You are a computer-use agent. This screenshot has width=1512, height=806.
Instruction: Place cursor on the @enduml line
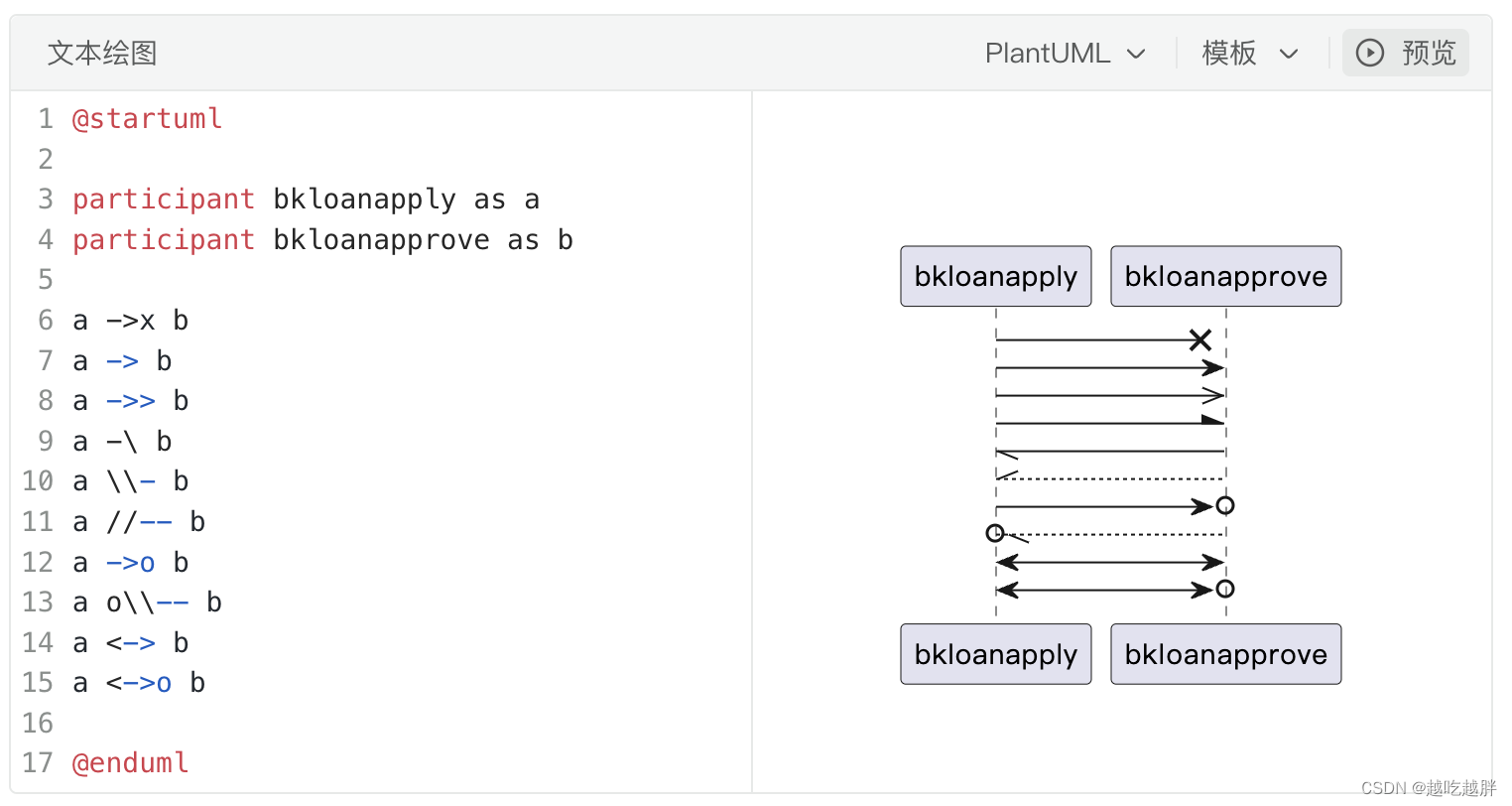coord(130,763)
